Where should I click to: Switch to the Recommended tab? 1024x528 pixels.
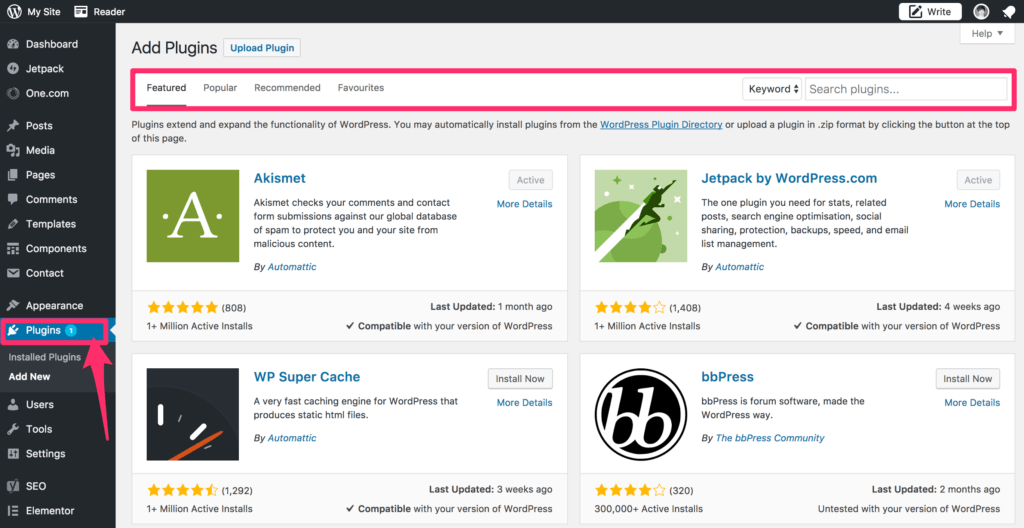click(287, 88)
